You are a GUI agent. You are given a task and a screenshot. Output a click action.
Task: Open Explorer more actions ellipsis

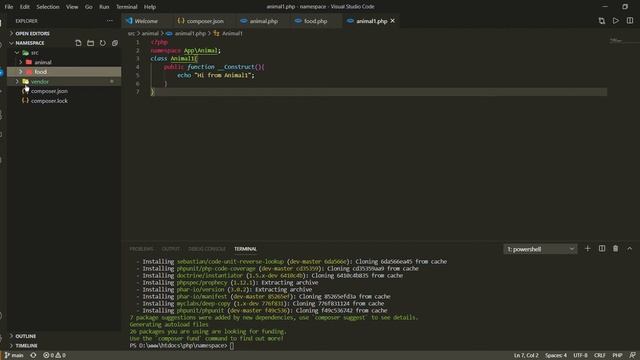[110, 21]
